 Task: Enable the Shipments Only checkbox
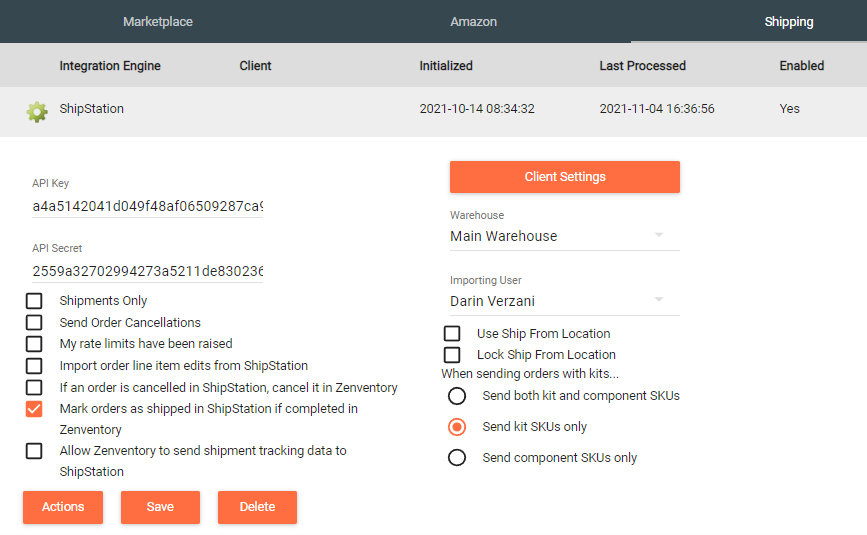coord(34,301)
